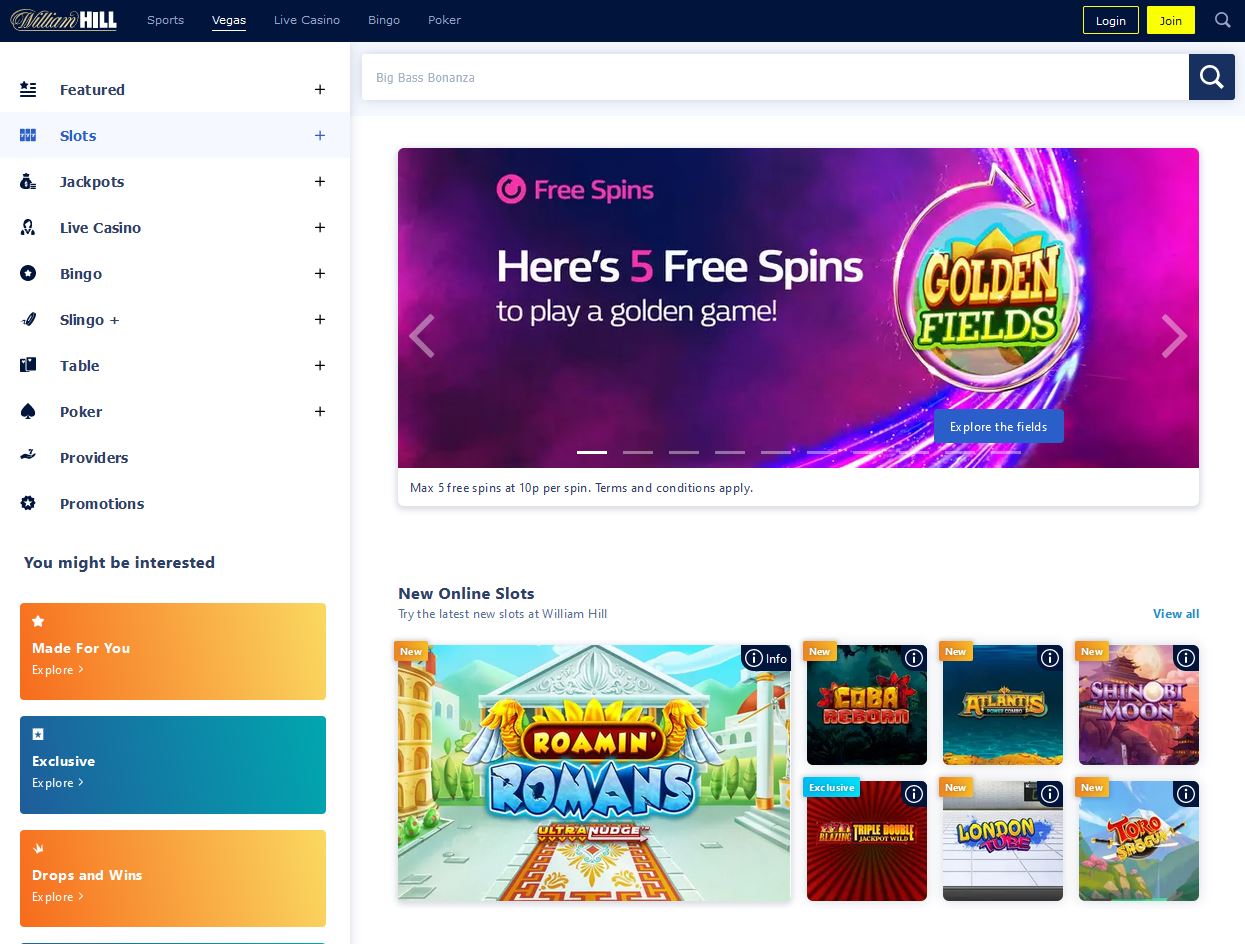Click the Providers hand icon
Image resolution: width=1245 pixels, height=944 pixels.
(x=28, y=456)
